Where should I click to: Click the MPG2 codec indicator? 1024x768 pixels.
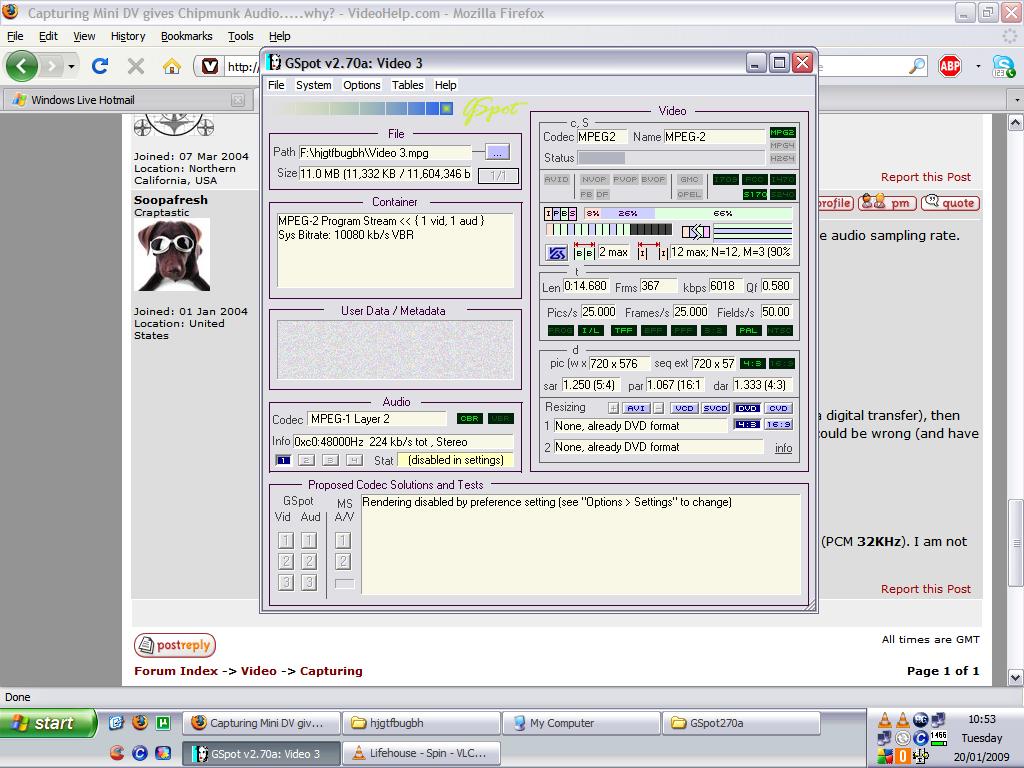[x=782, y=133]
